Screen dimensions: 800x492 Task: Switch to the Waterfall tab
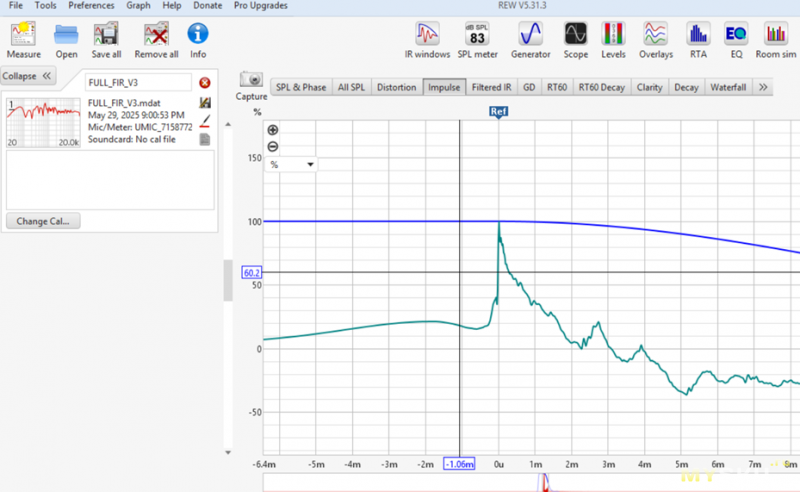tap(727, 87)
